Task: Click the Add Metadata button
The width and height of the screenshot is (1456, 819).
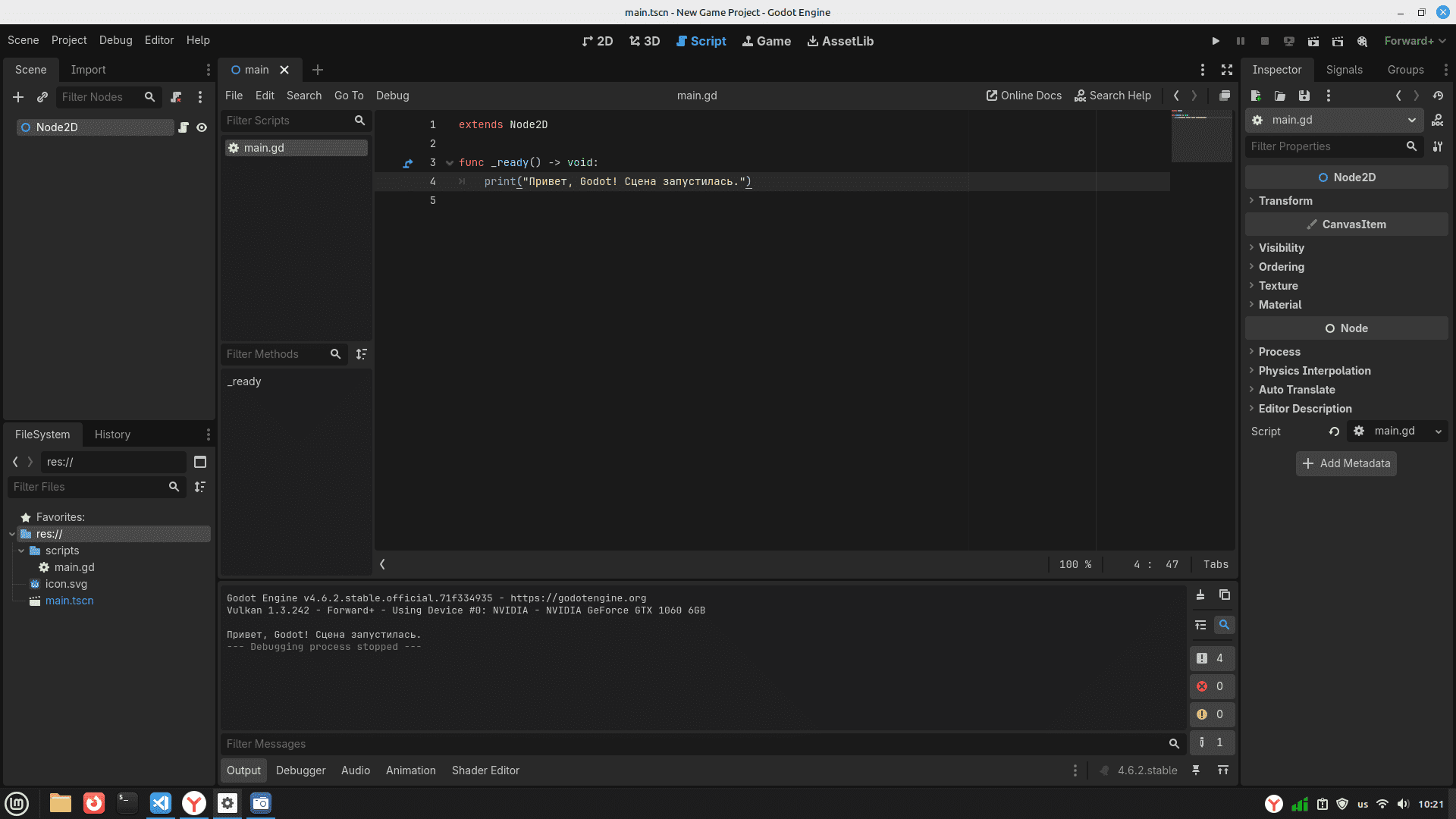Action: (x=1346, y=463)
